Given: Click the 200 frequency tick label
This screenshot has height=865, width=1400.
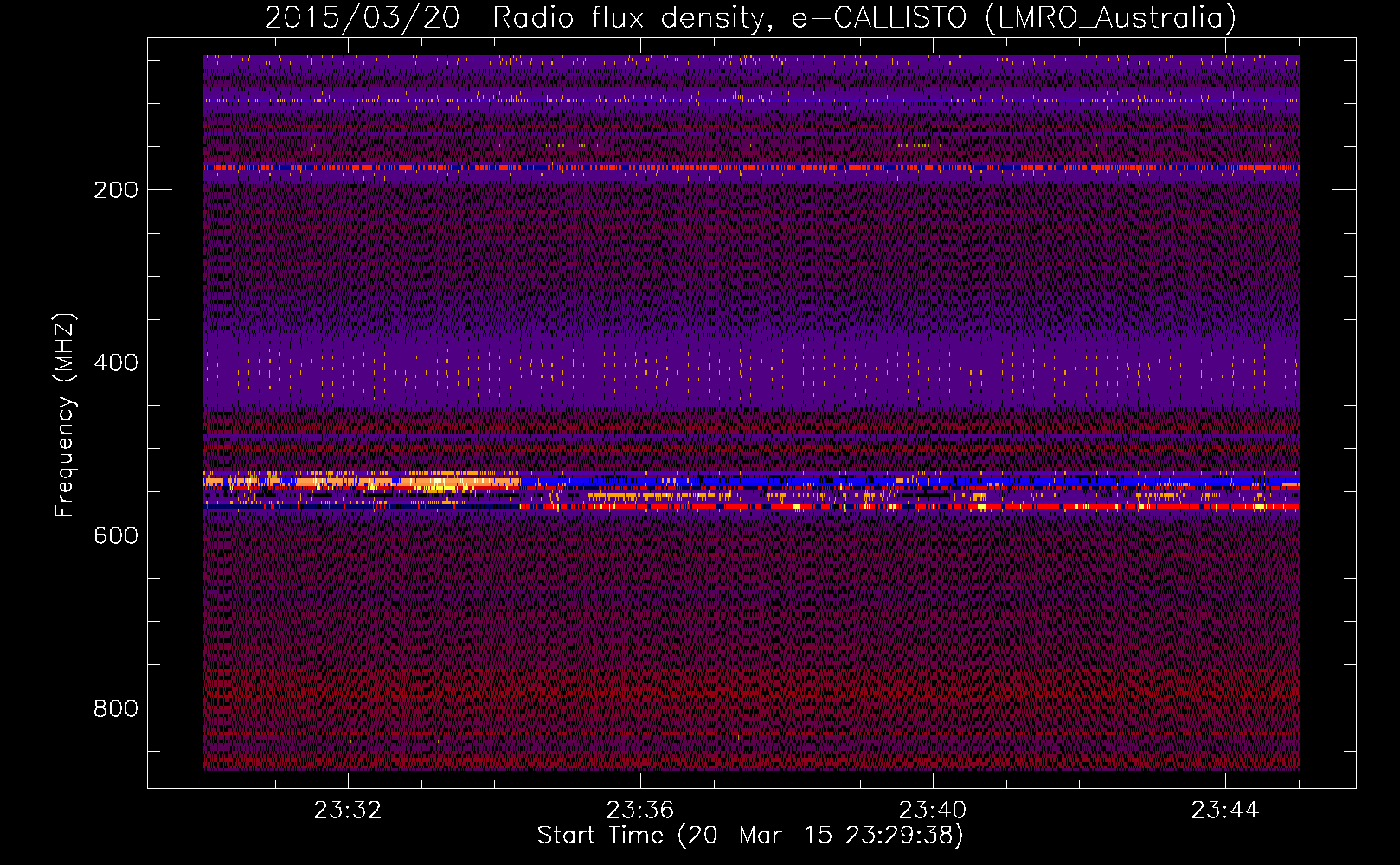Looking at the screenshot, I should tap(116, 189).
